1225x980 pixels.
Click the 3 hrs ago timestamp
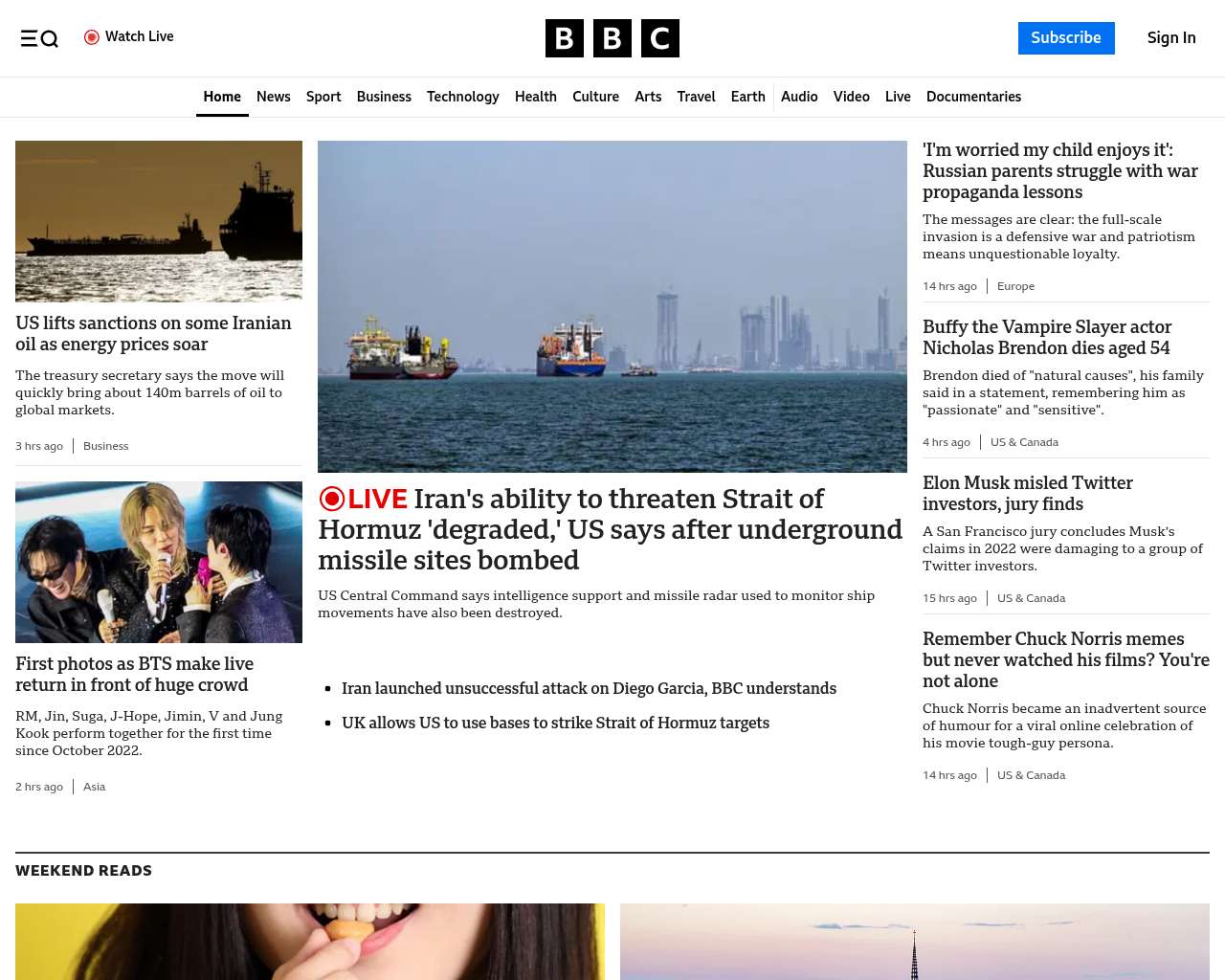(x=39, y=446)
